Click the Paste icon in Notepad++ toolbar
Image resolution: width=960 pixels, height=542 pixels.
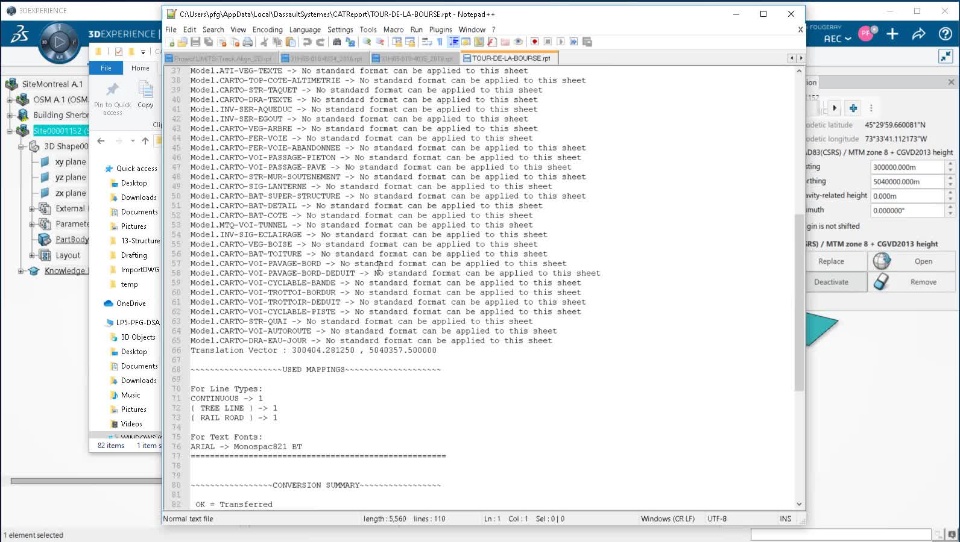click(291, 42)
